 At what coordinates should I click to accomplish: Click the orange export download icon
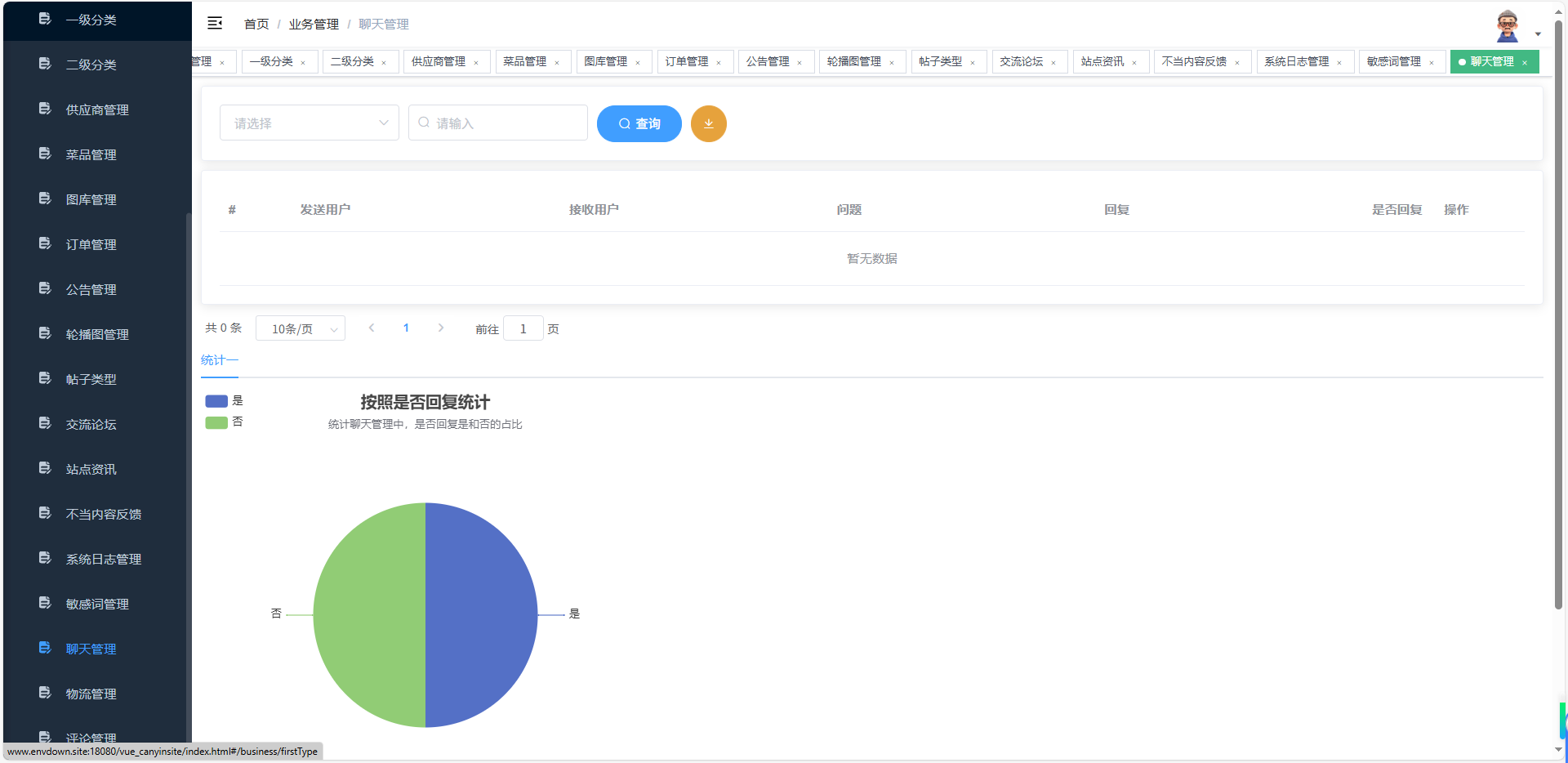tap(708, 123)
